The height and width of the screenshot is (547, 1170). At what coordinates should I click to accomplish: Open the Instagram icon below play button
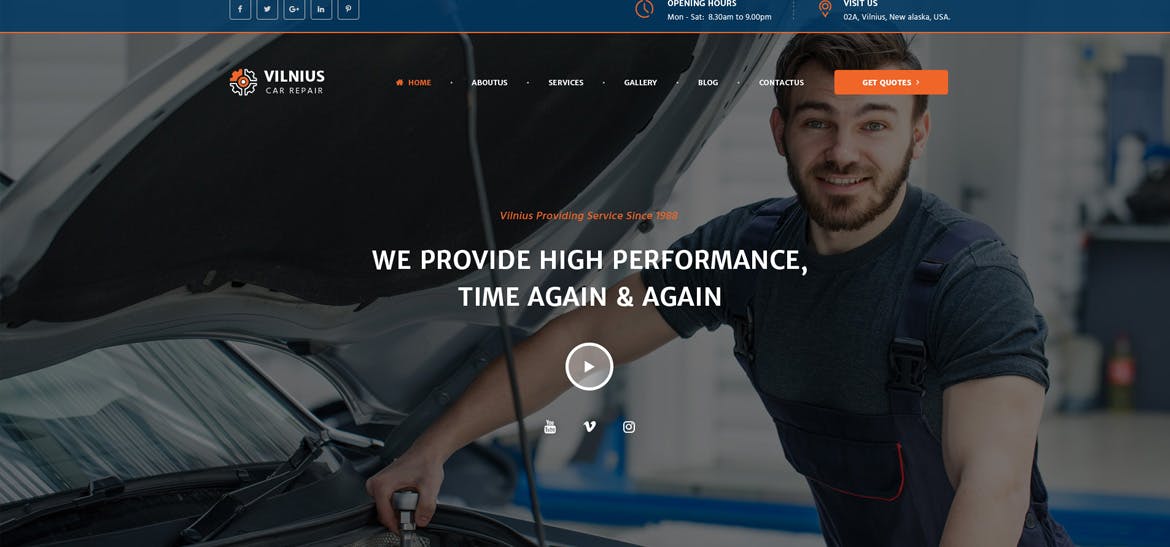pos(629,427)
